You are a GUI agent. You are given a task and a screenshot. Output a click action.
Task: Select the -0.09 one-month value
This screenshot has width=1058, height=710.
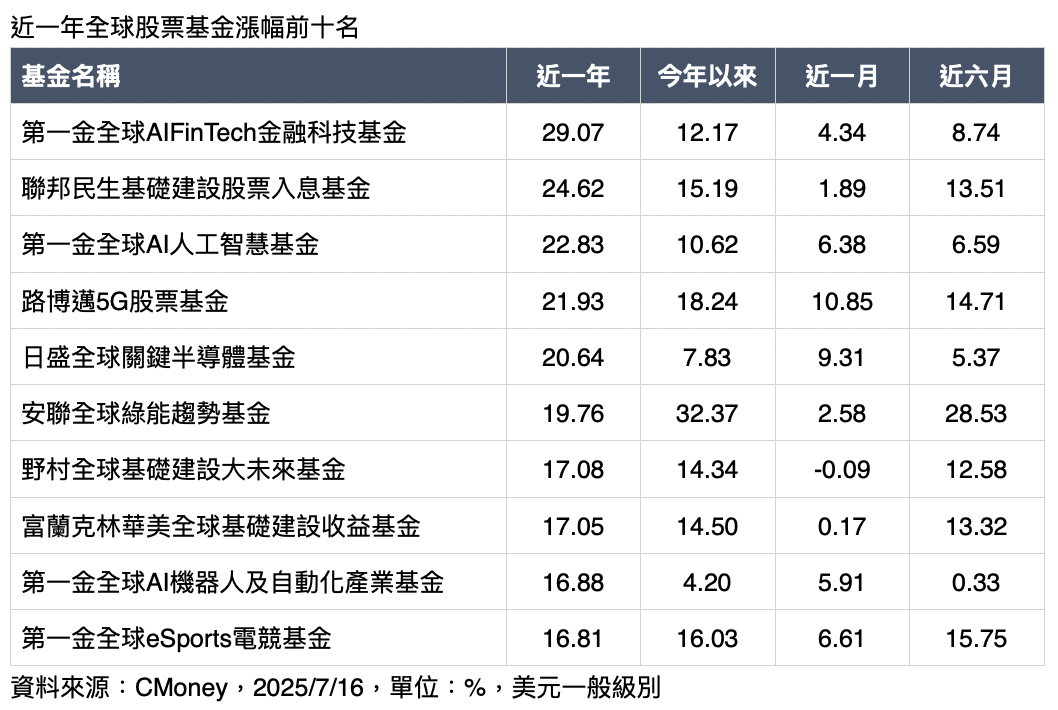point(841,469)
